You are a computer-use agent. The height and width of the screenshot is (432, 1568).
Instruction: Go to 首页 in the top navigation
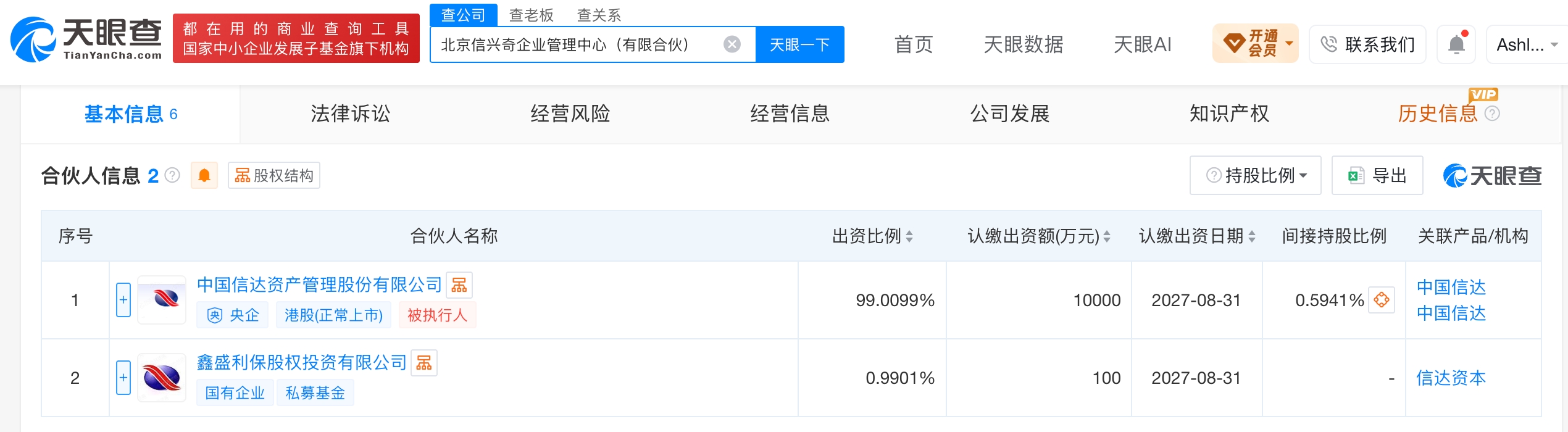[914, 44]
